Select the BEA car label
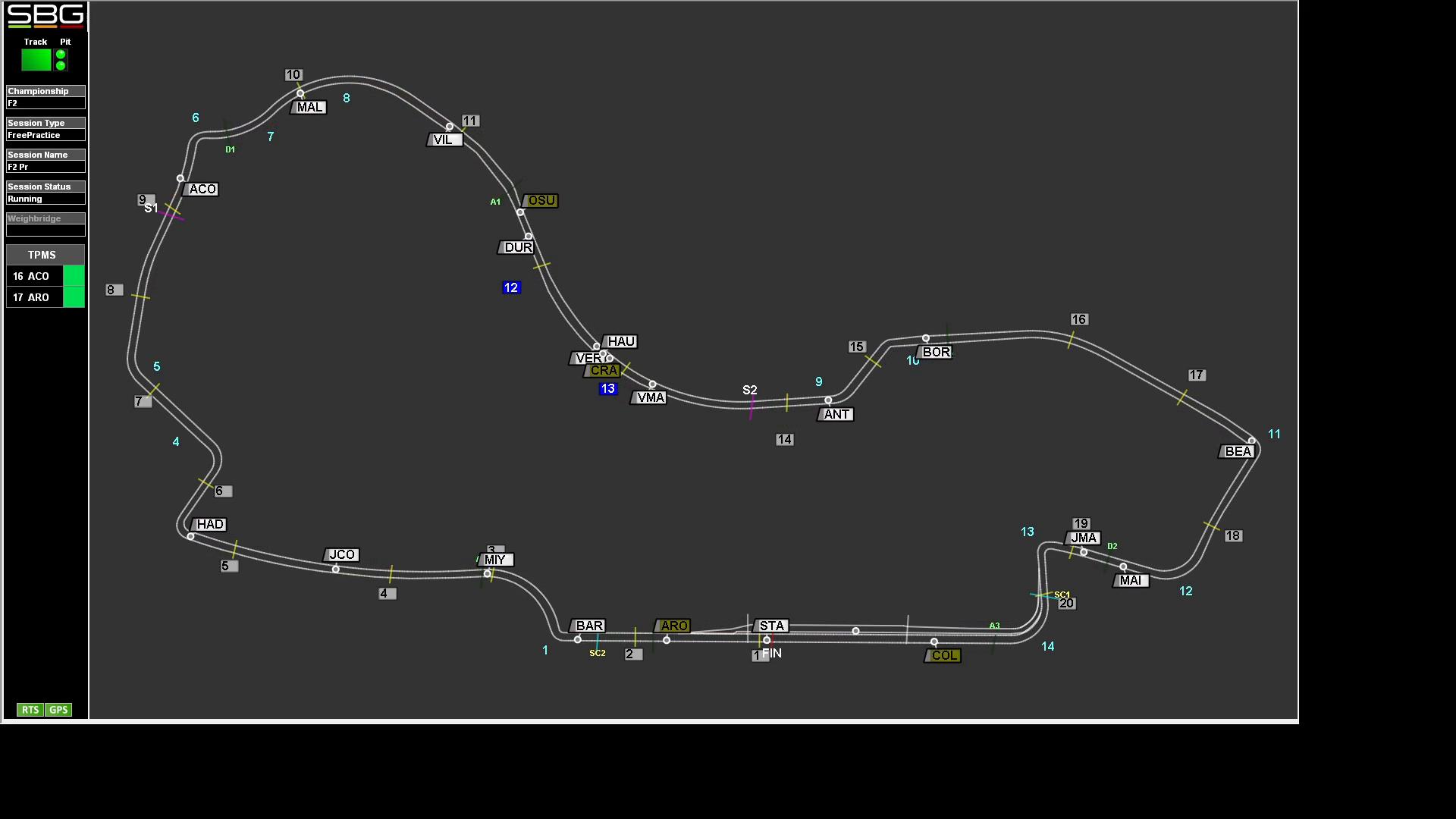 pos(1237,451)
